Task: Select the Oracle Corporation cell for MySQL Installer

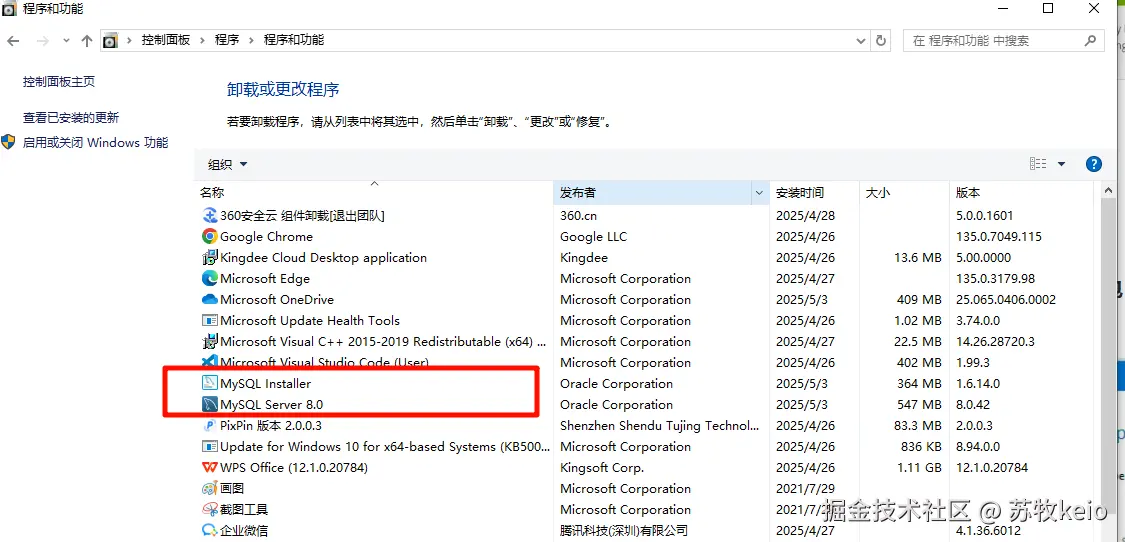Action: (x=616, y=383)
